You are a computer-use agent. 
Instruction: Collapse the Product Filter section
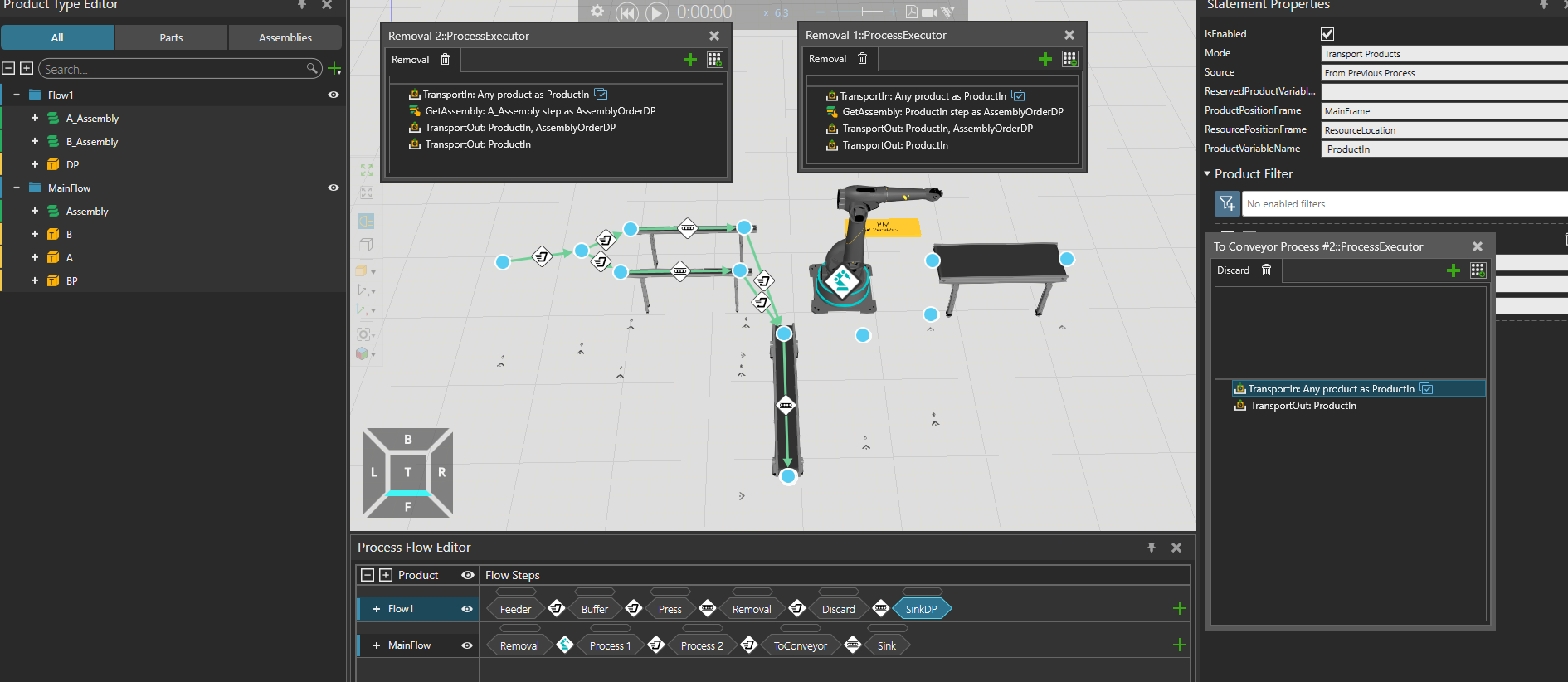coord(1207,174)
